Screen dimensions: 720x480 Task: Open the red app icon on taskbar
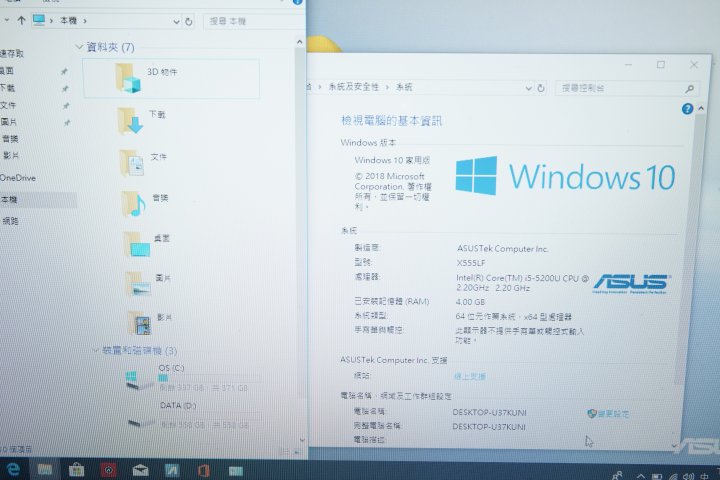point(108,470)
